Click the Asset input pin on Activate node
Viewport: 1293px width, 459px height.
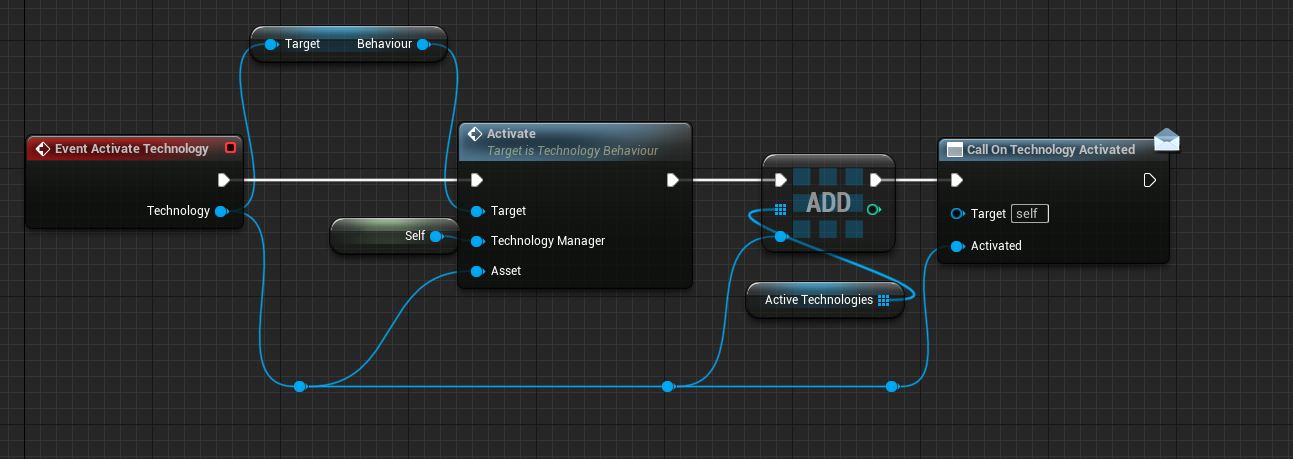click(x=476, y=271)
